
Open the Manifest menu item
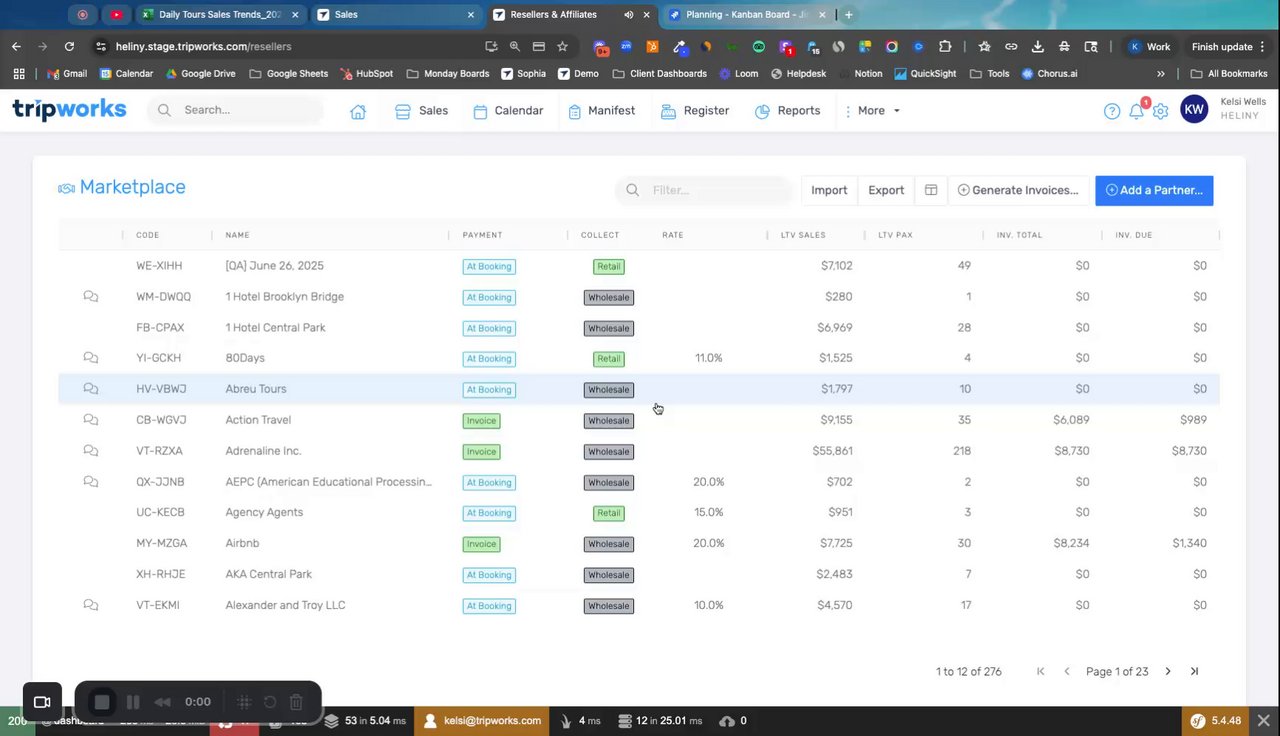[601, 111]
